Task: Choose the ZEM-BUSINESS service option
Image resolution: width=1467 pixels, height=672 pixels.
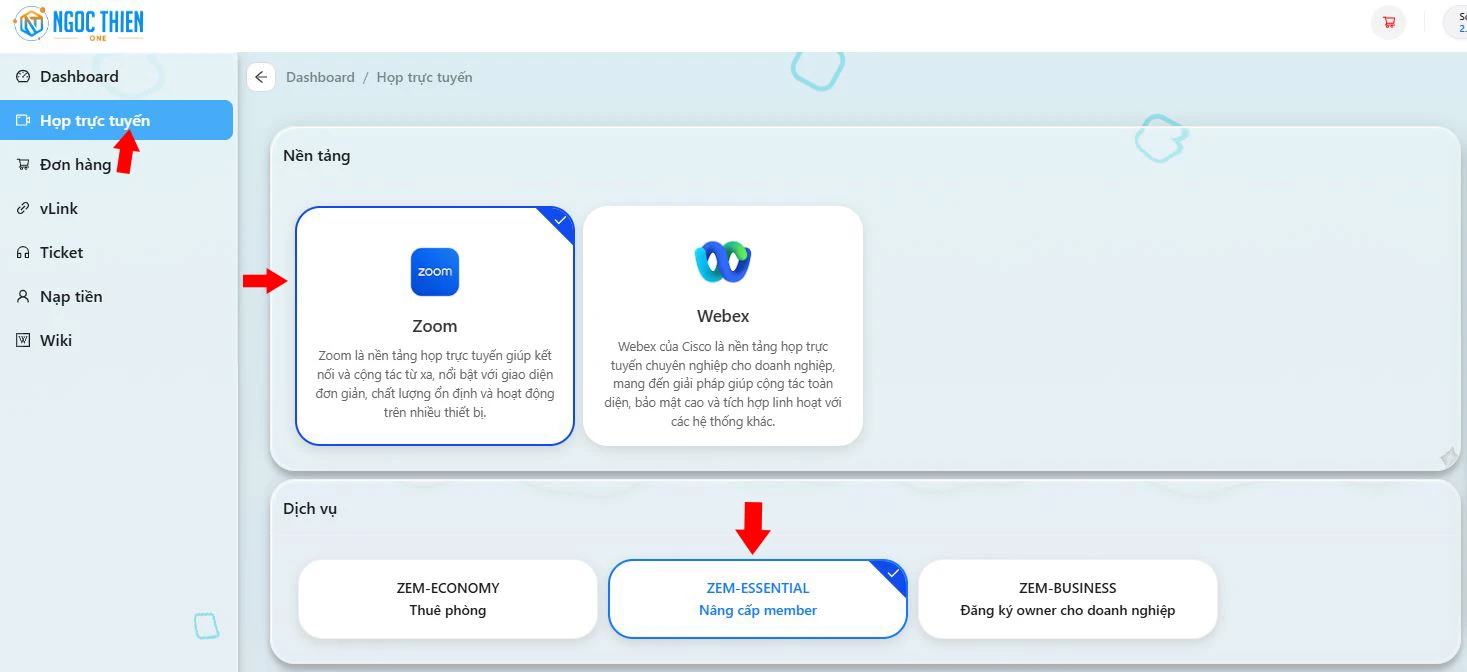Action: (x=1067, y=599)
